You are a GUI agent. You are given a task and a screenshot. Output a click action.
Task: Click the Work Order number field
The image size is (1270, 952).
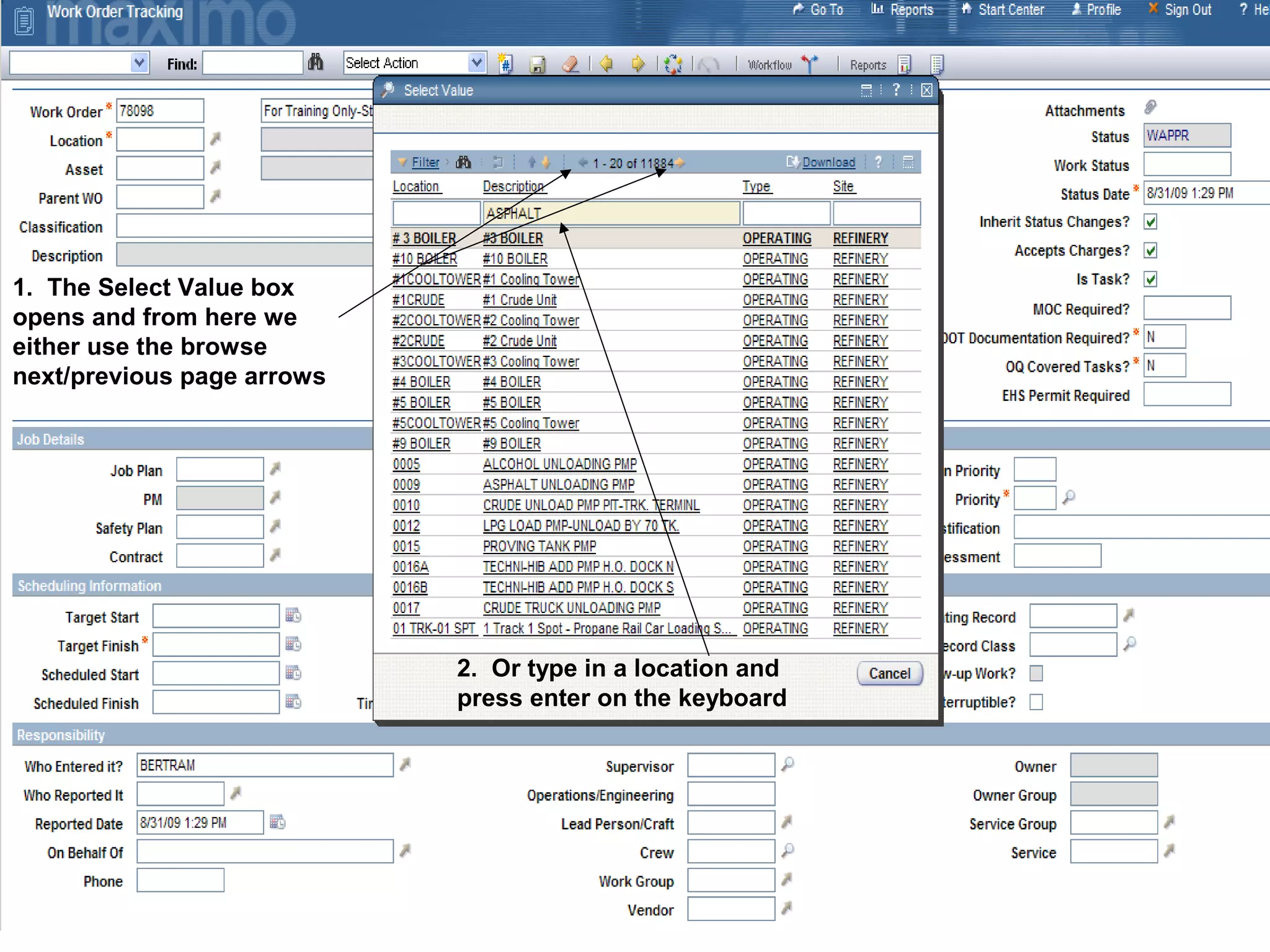pos(160,111)
